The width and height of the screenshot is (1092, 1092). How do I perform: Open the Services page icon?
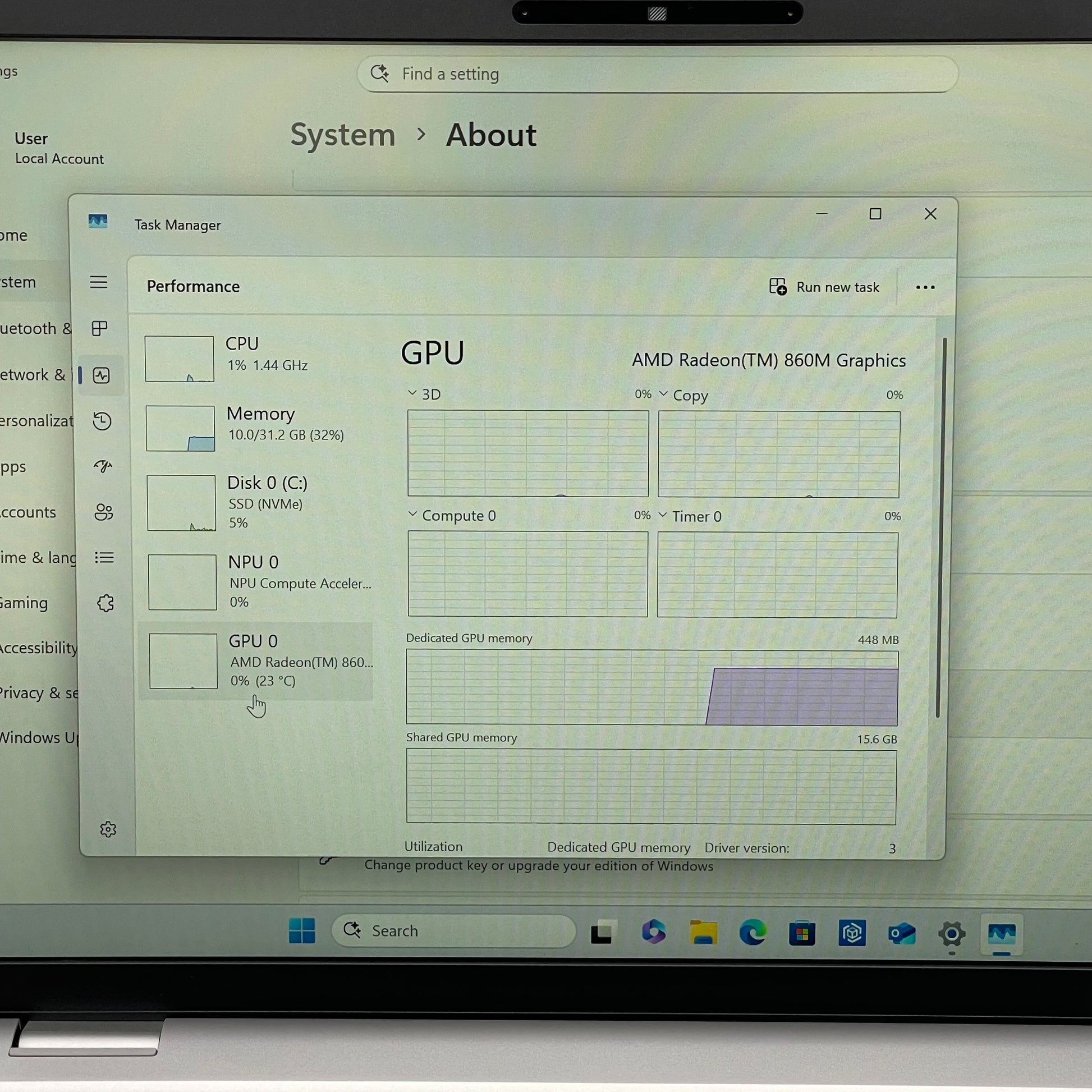pyautogui.click(x=105, y=603)
